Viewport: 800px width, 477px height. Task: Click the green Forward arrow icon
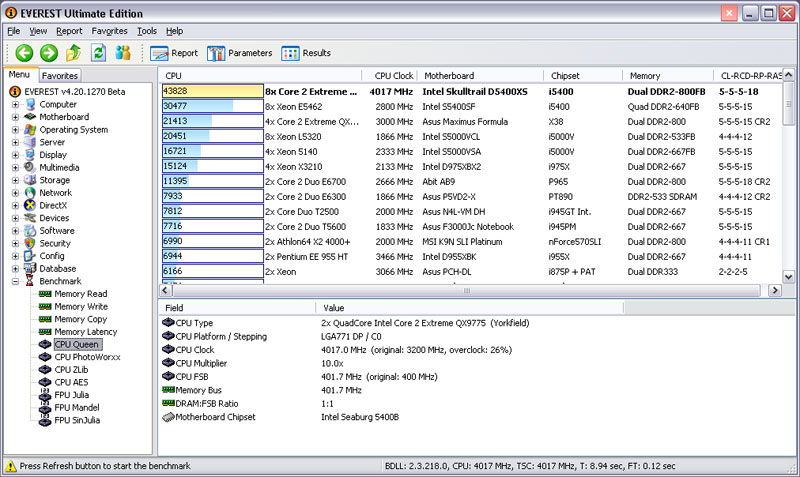click(49, 53)
